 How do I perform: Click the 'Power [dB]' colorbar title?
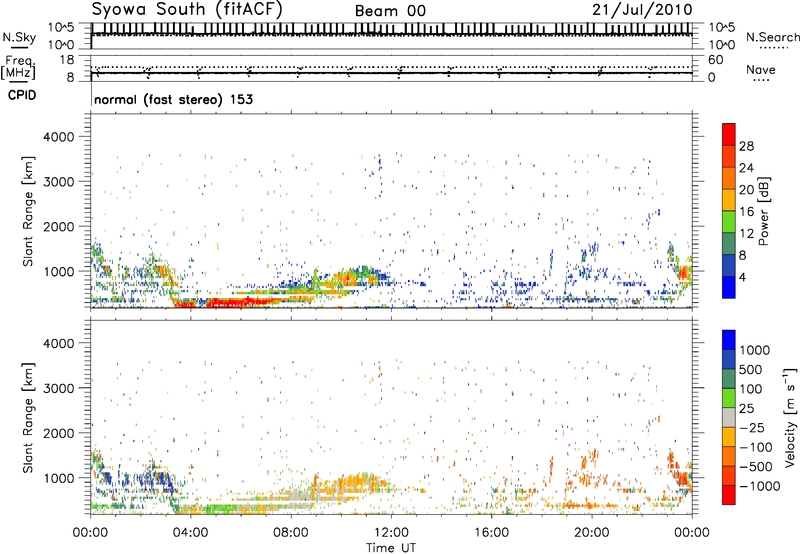coord(763,211)
